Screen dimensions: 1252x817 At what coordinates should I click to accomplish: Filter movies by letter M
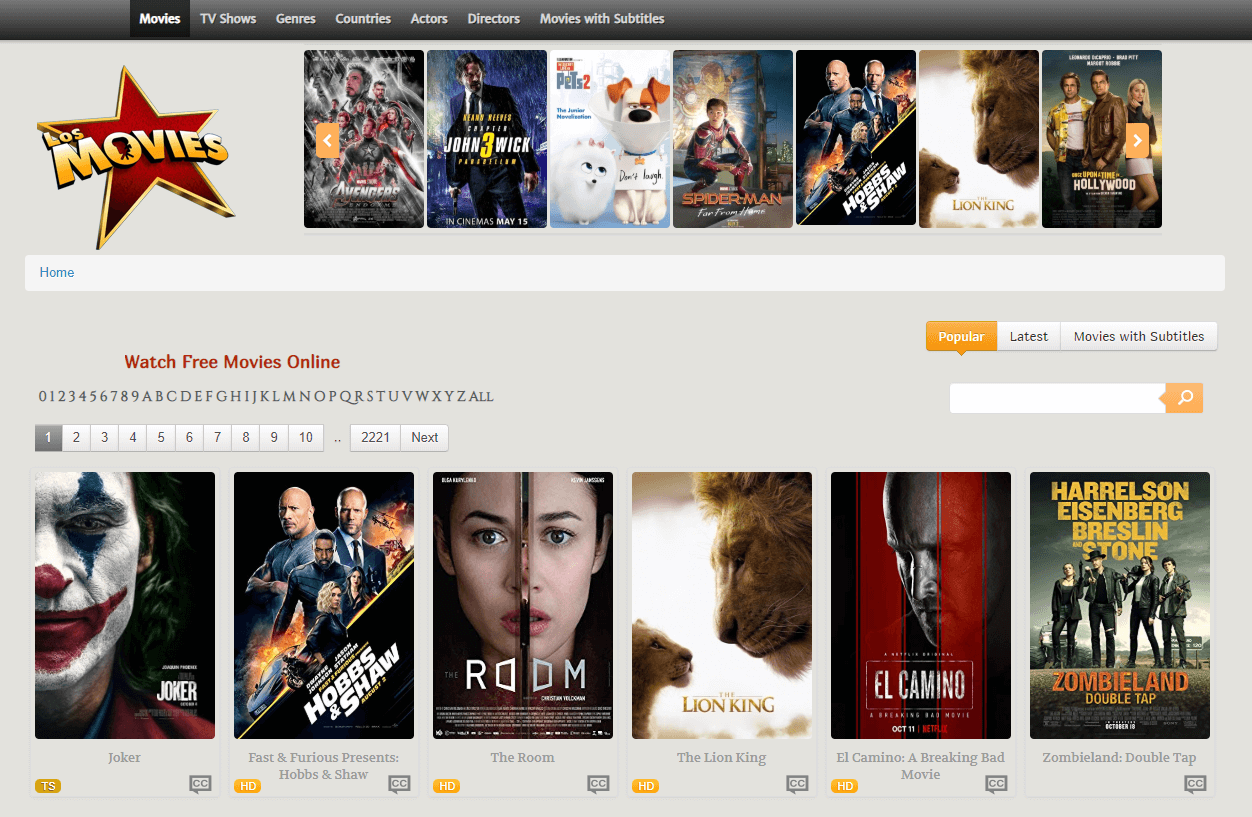click(289, 396)
